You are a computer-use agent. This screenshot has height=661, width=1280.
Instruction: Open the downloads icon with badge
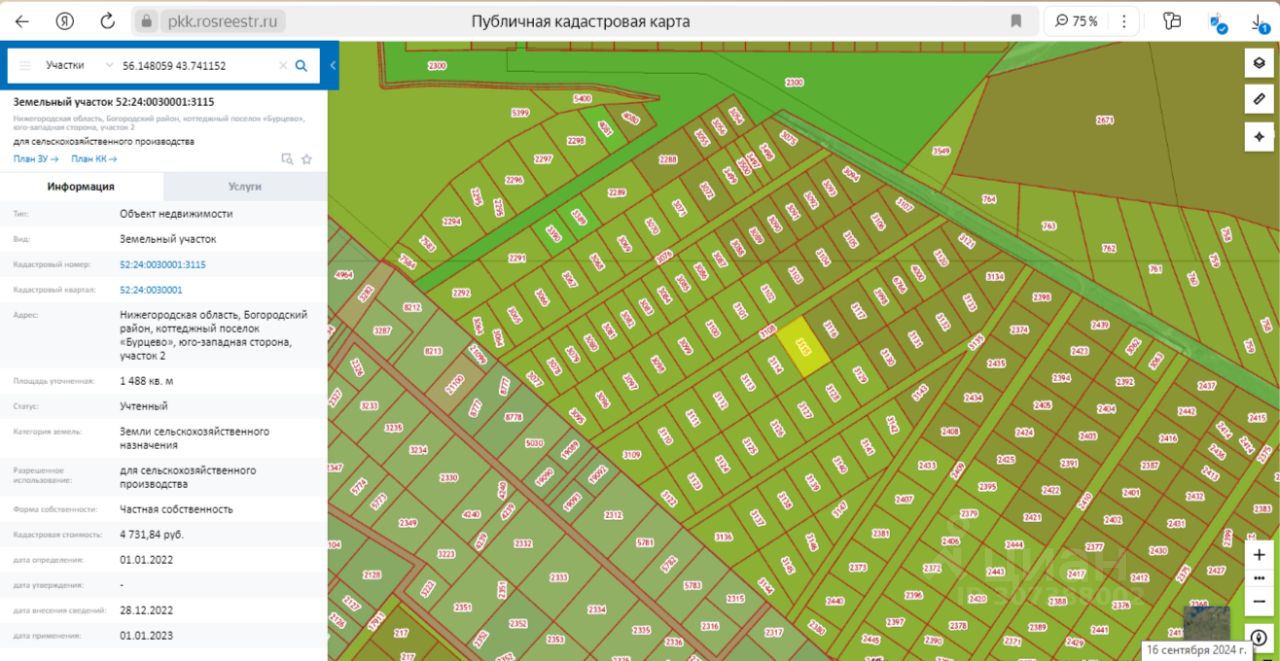(1260, 22)
